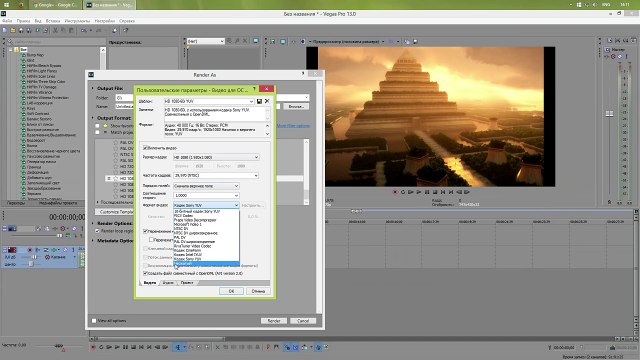Click the Save project icon in Vegas toolbar

click(21, 30)
